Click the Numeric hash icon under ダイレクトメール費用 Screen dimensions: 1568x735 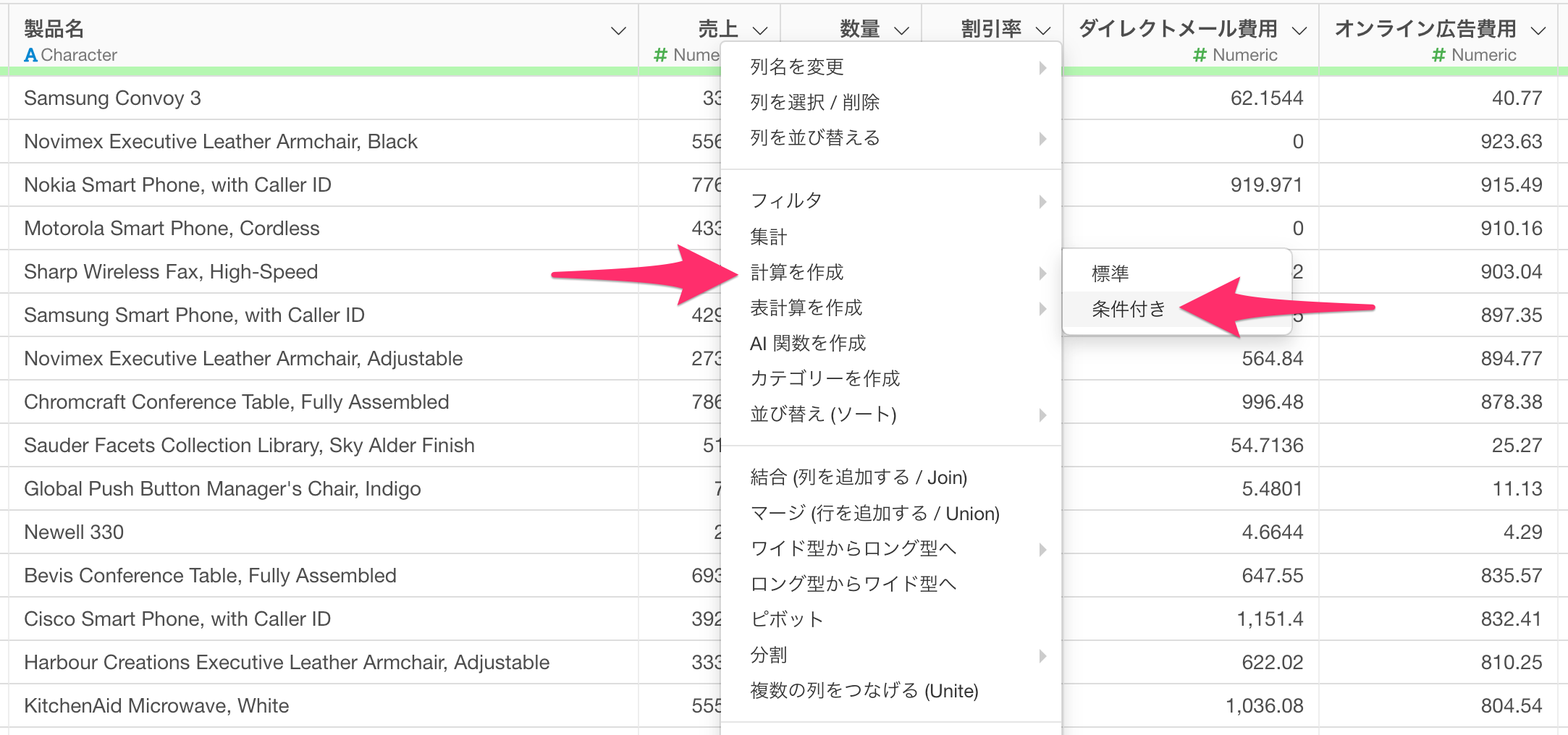coord(1200,55)
